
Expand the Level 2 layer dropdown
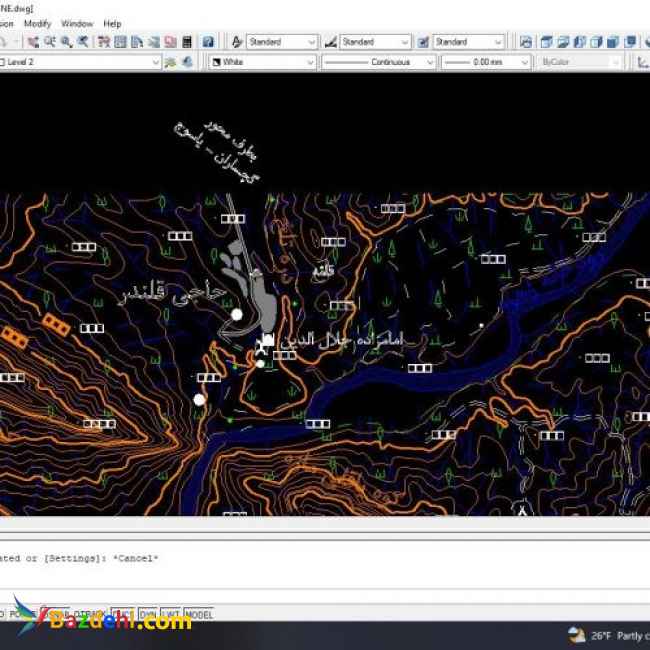[155, 62]
